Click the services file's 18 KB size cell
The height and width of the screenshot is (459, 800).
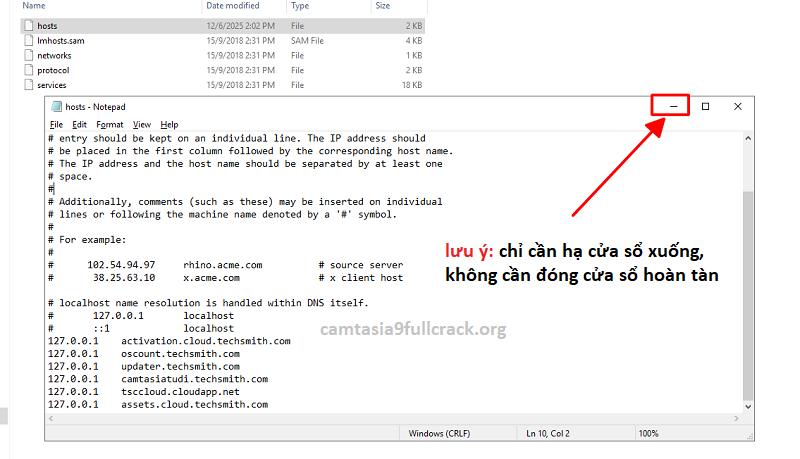412,85
